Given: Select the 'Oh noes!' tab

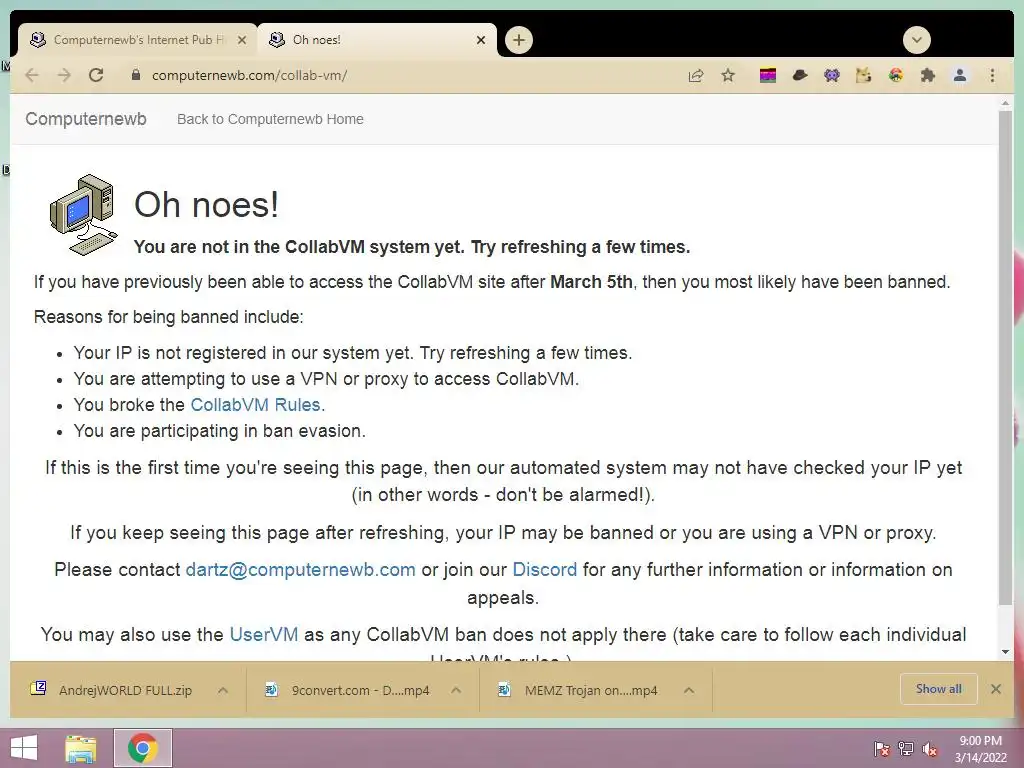Looking at the screenshot, I should click(x=377, y=40).
